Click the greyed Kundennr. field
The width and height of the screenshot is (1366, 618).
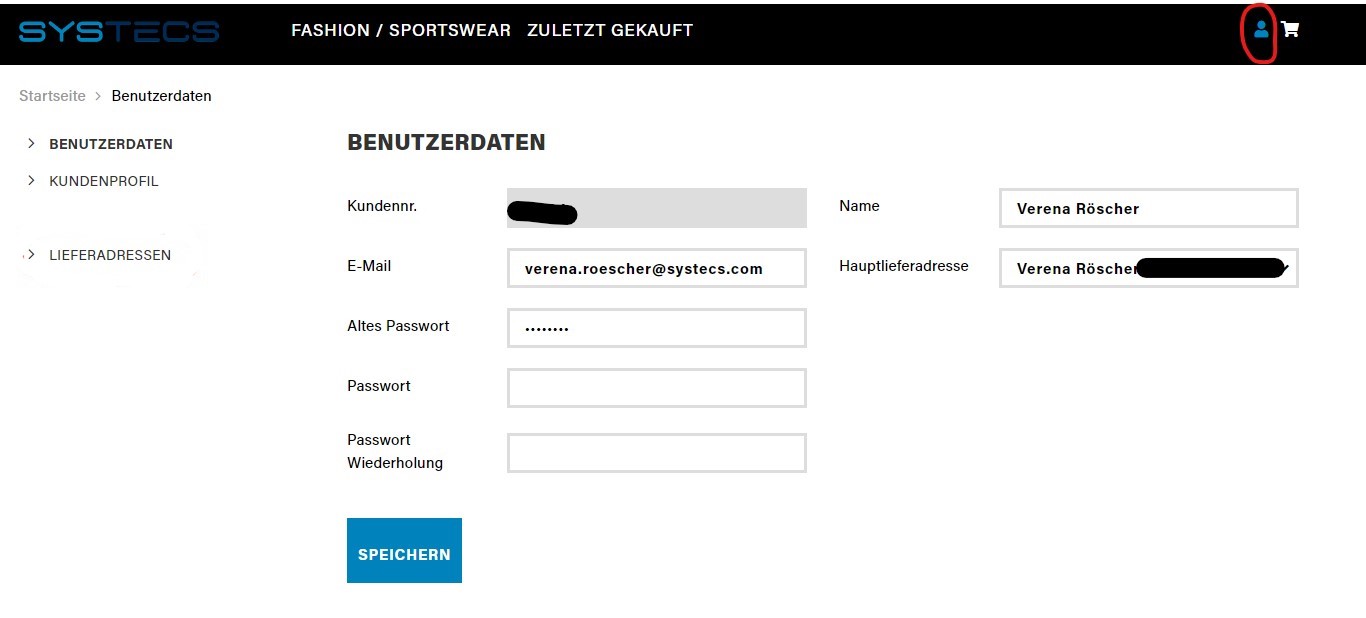[x=657, y=208]
